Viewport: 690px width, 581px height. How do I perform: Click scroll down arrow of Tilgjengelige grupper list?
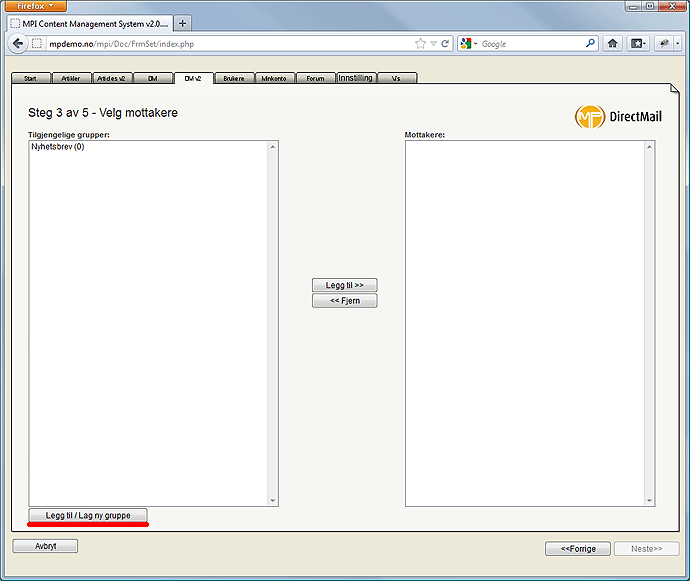click(272, 500)
